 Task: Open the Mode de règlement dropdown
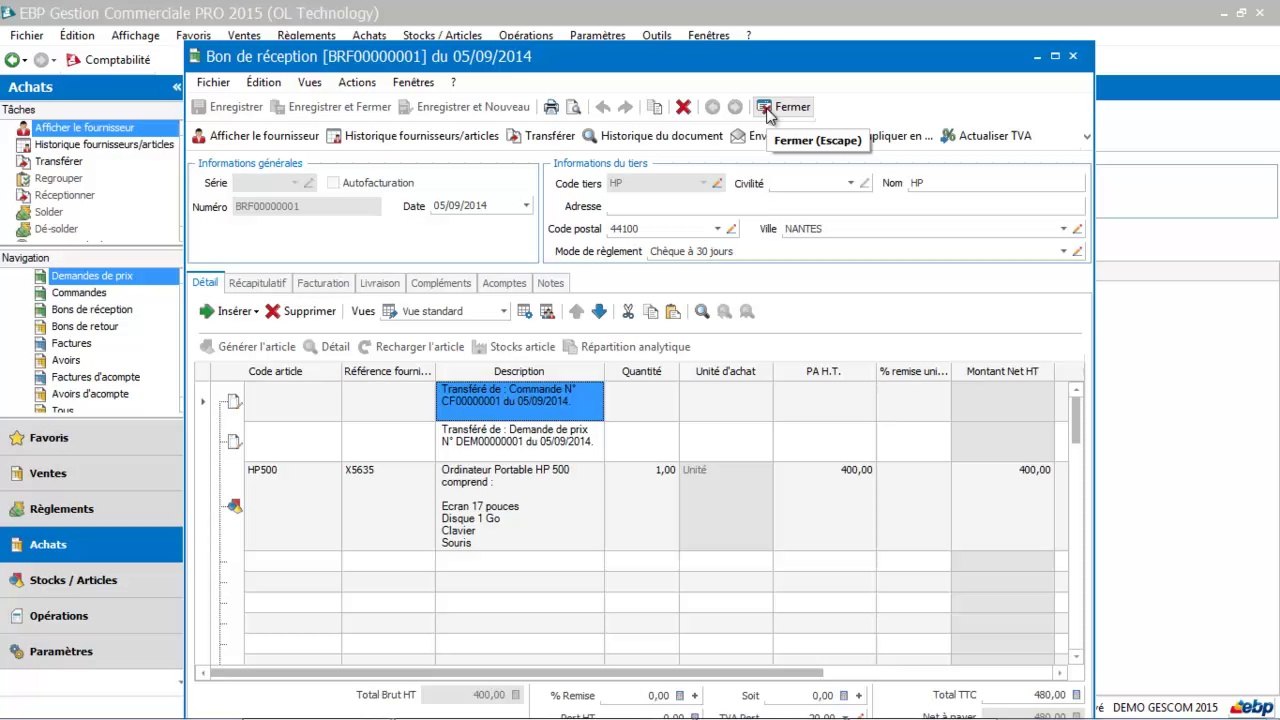click(1063, 252)
